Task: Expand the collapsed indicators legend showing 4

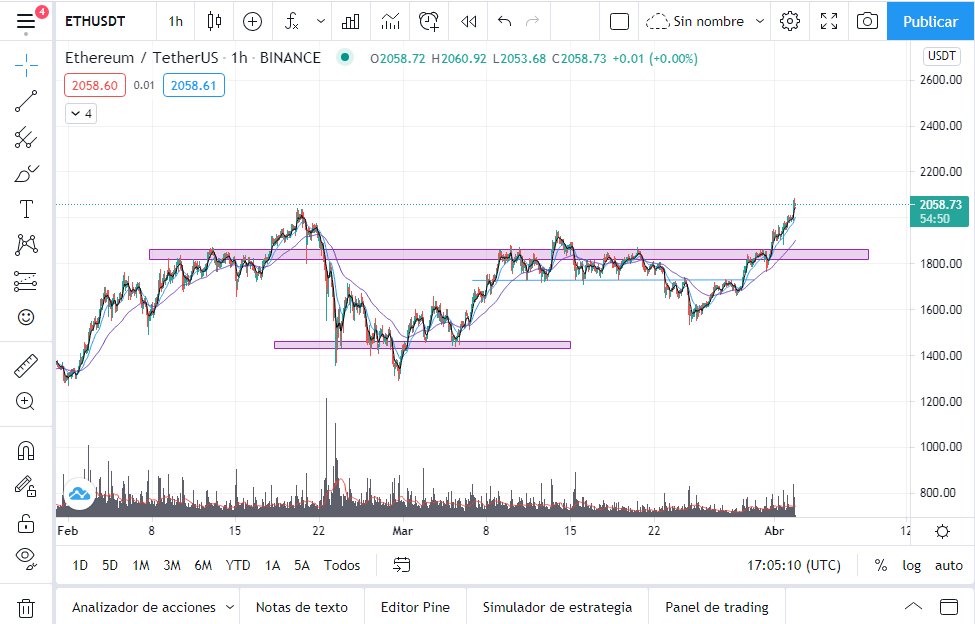Action: (81, 114)
